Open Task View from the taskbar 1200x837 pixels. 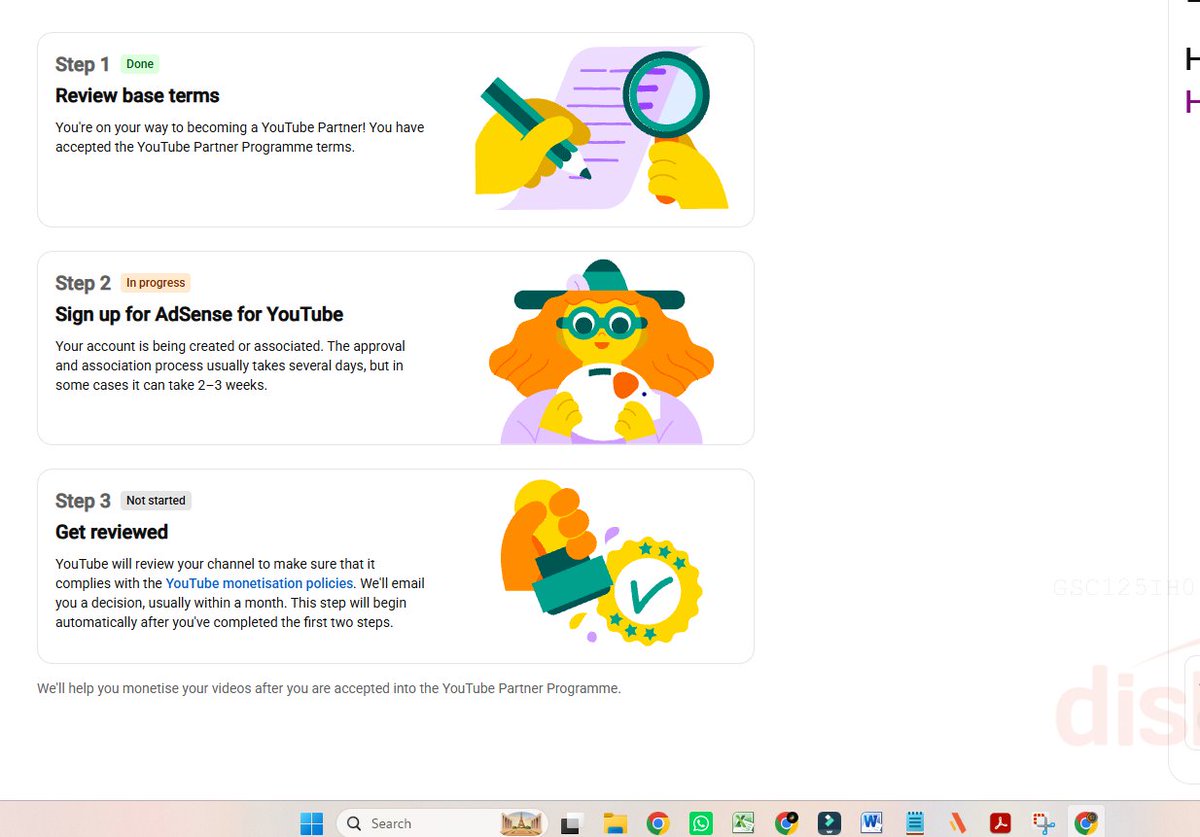pyautogui.click(x=570, y=823)
